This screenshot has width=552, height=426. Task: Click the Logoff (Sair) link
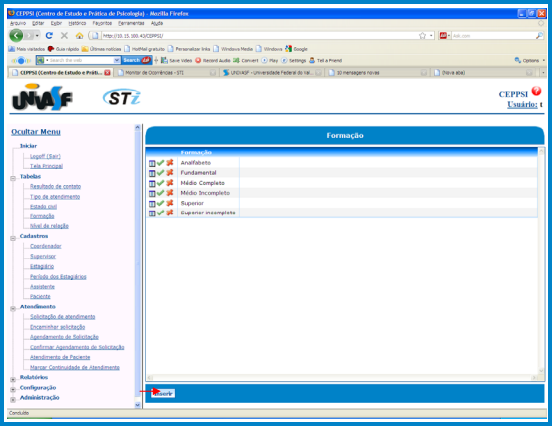tap(45, 156)
